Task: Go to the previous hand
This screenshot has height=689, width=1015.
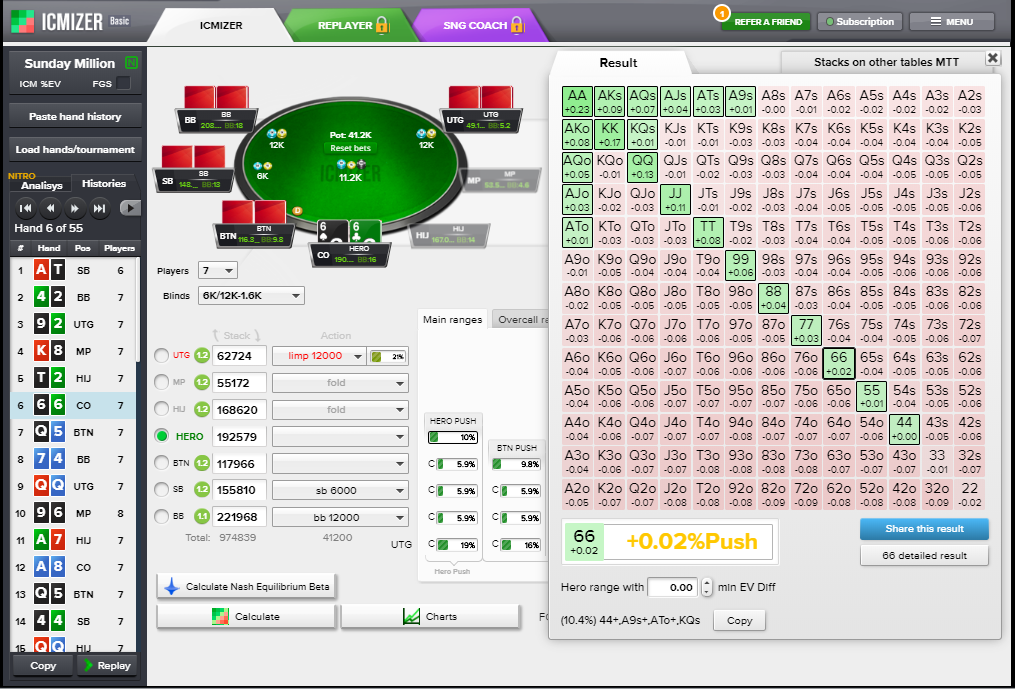Action: click(x=50, y=209)
